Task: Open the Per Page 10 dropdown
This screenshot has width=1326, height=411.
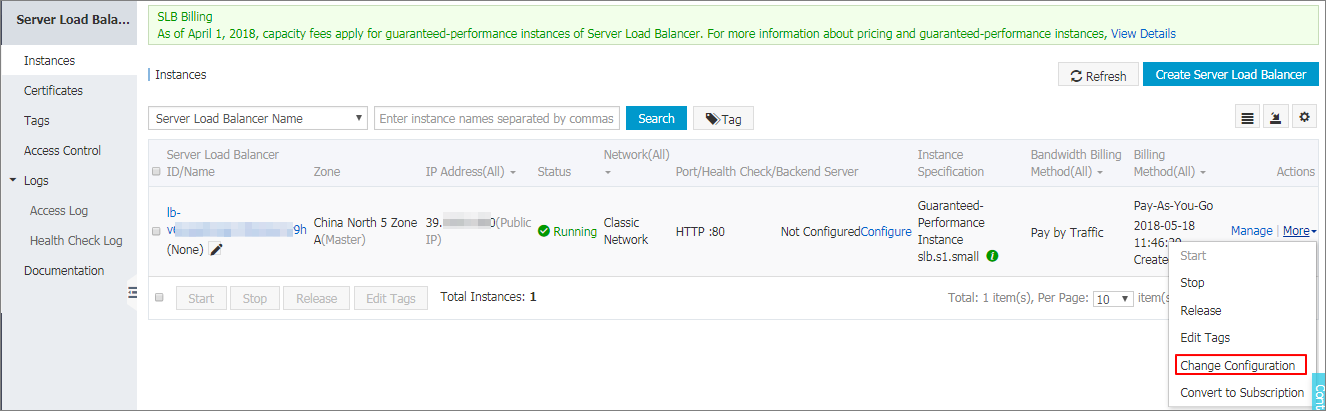Action: tap(1113, 299)
